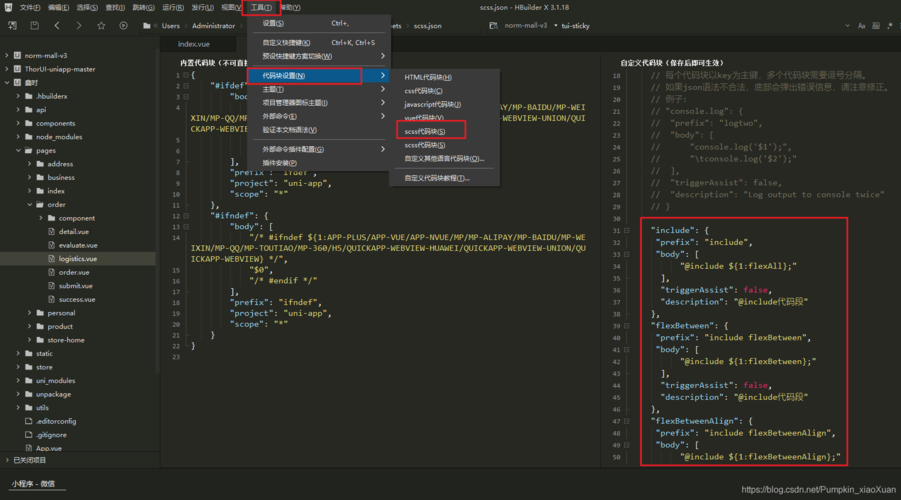
Task: Click the evaluate.vue file icon
Action: [x=52, y=245]
